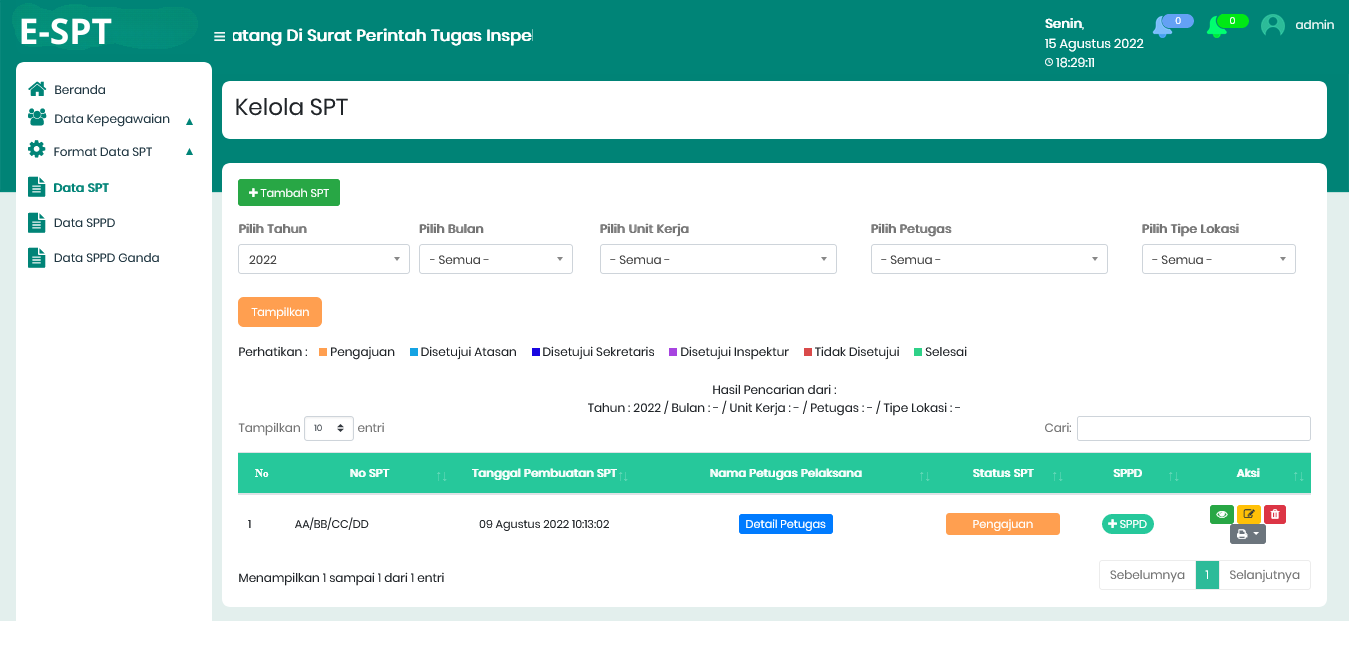Click the orange Tampilkan button
The height and width of the screenshot is (653, 1349).
click(279, 312)
